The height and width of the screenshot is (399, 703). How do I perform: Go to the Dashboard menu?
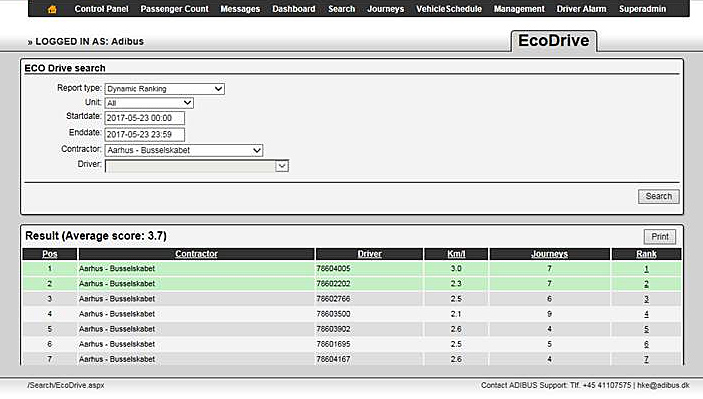coord(294,9)
